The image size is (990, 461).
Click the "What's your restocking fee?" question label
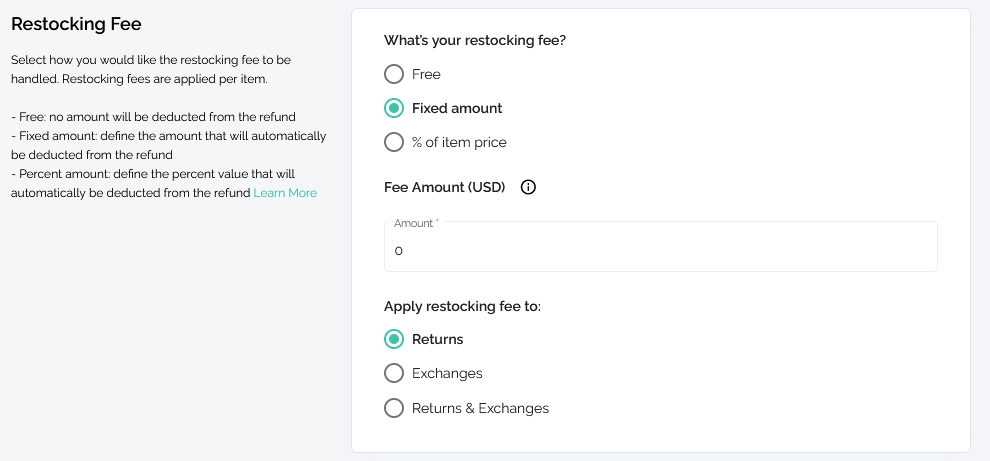[475, 40]
